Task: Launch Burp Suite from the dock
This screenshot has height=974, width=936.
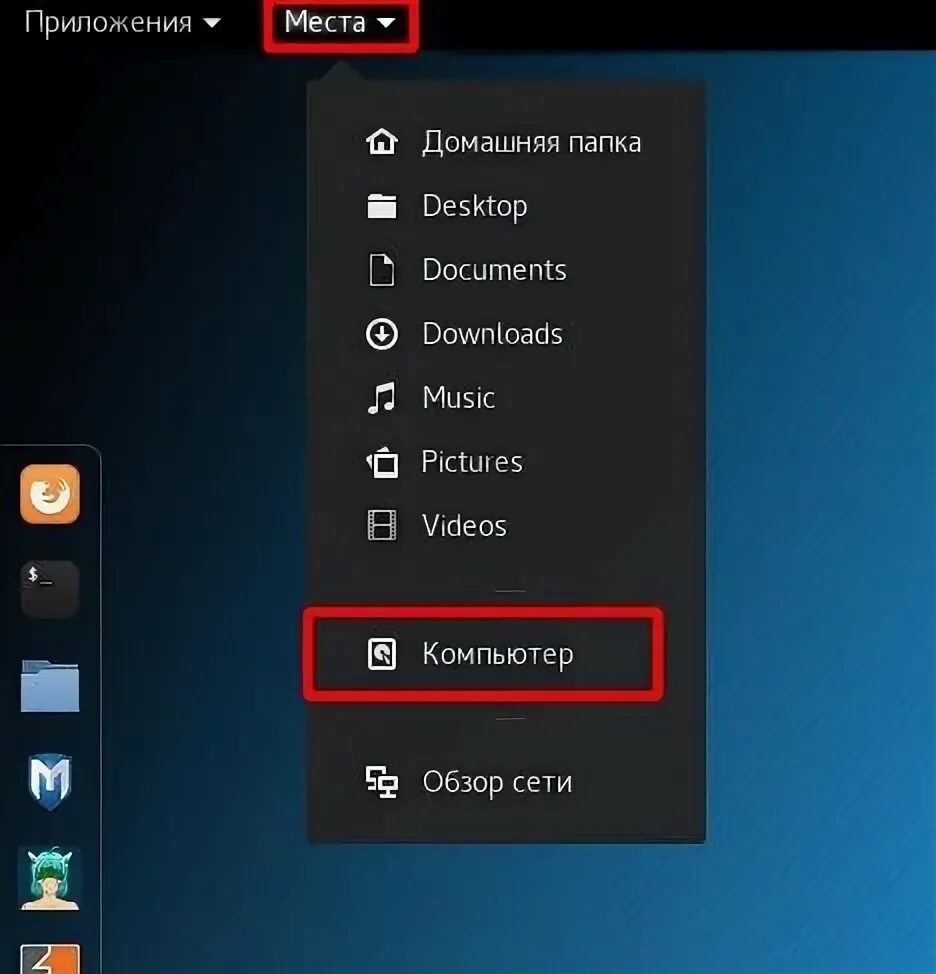Action: (50, 958)
